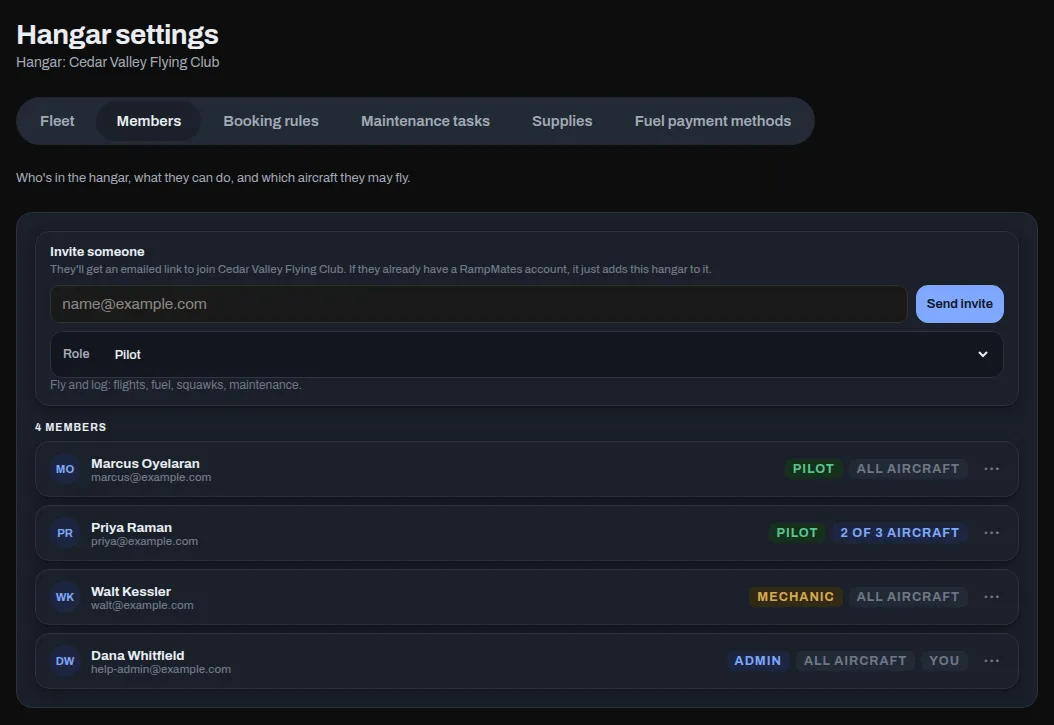Image resolution: width=1054 pixels, height=725 pixels.
Task: Click Hangar: Cedar Valley Flying Club subtitle
Action: click(x=118, y=62)
